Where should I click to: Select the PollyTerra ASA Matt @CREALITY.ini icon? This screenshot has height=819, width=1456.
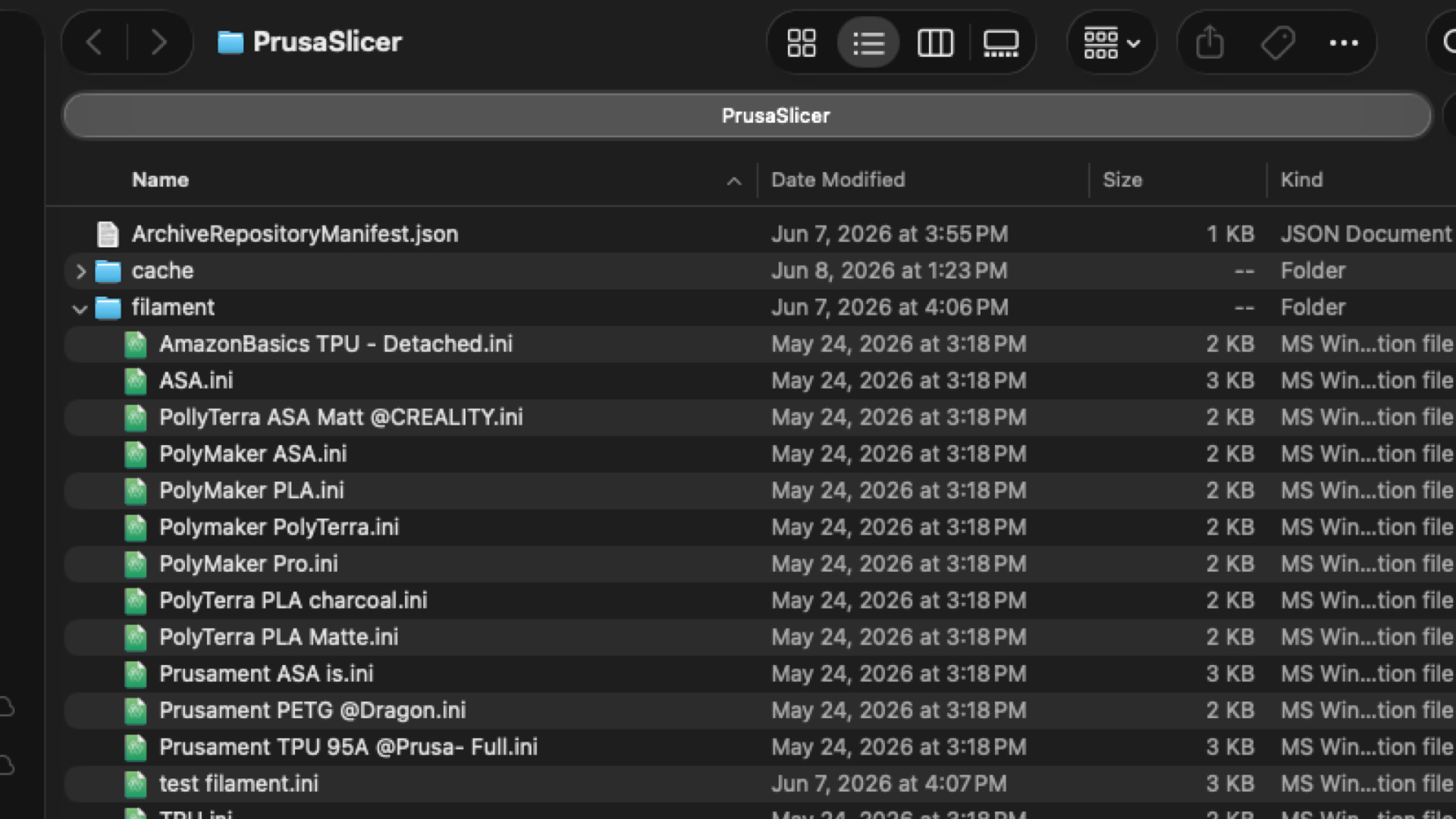pos(135,418)
